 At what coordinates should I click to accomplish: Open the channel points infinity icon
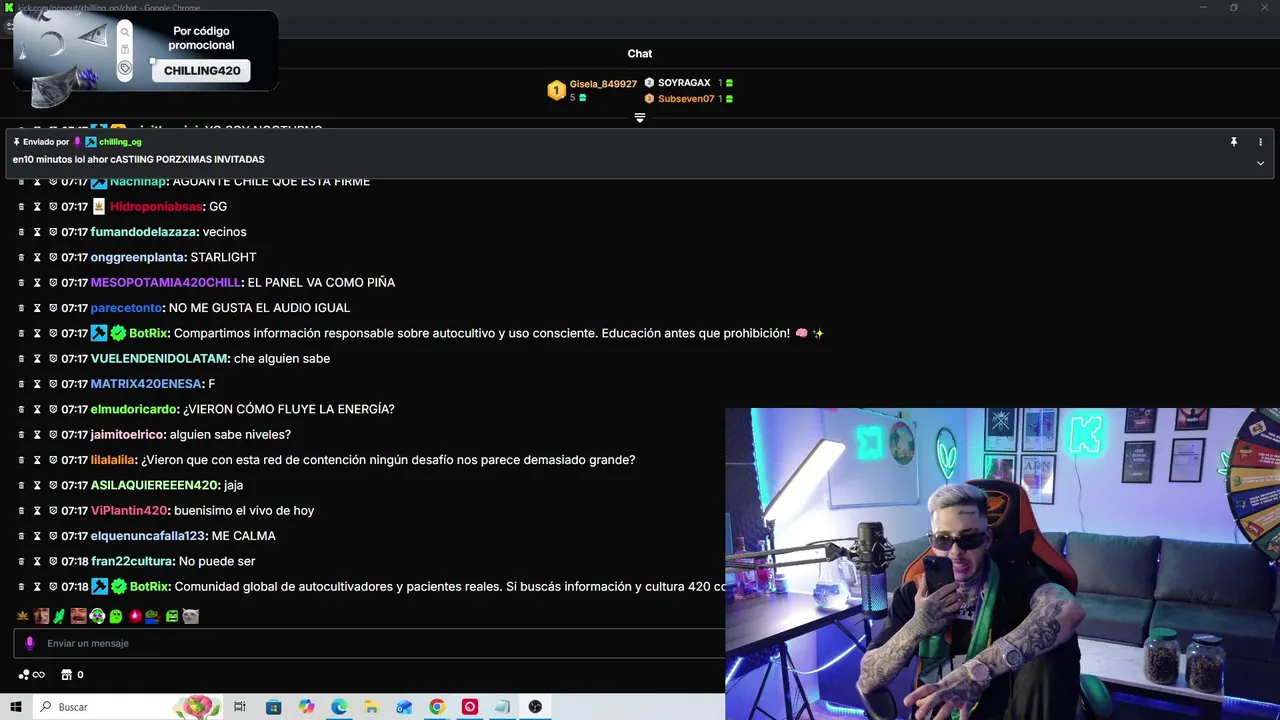coord(31,675)
